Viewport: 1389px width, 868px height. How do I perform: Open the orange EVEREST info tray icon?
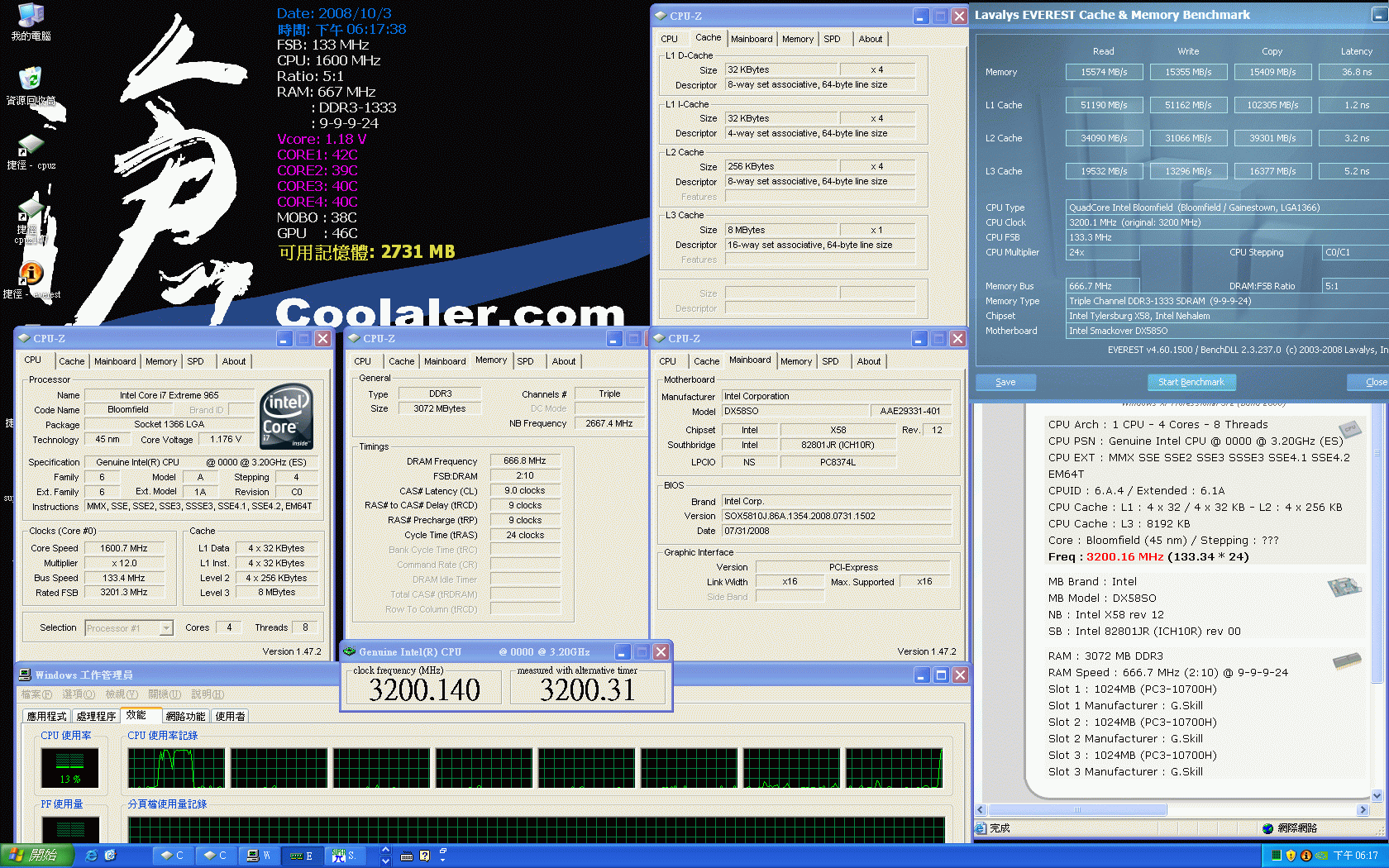point(1305,856)
